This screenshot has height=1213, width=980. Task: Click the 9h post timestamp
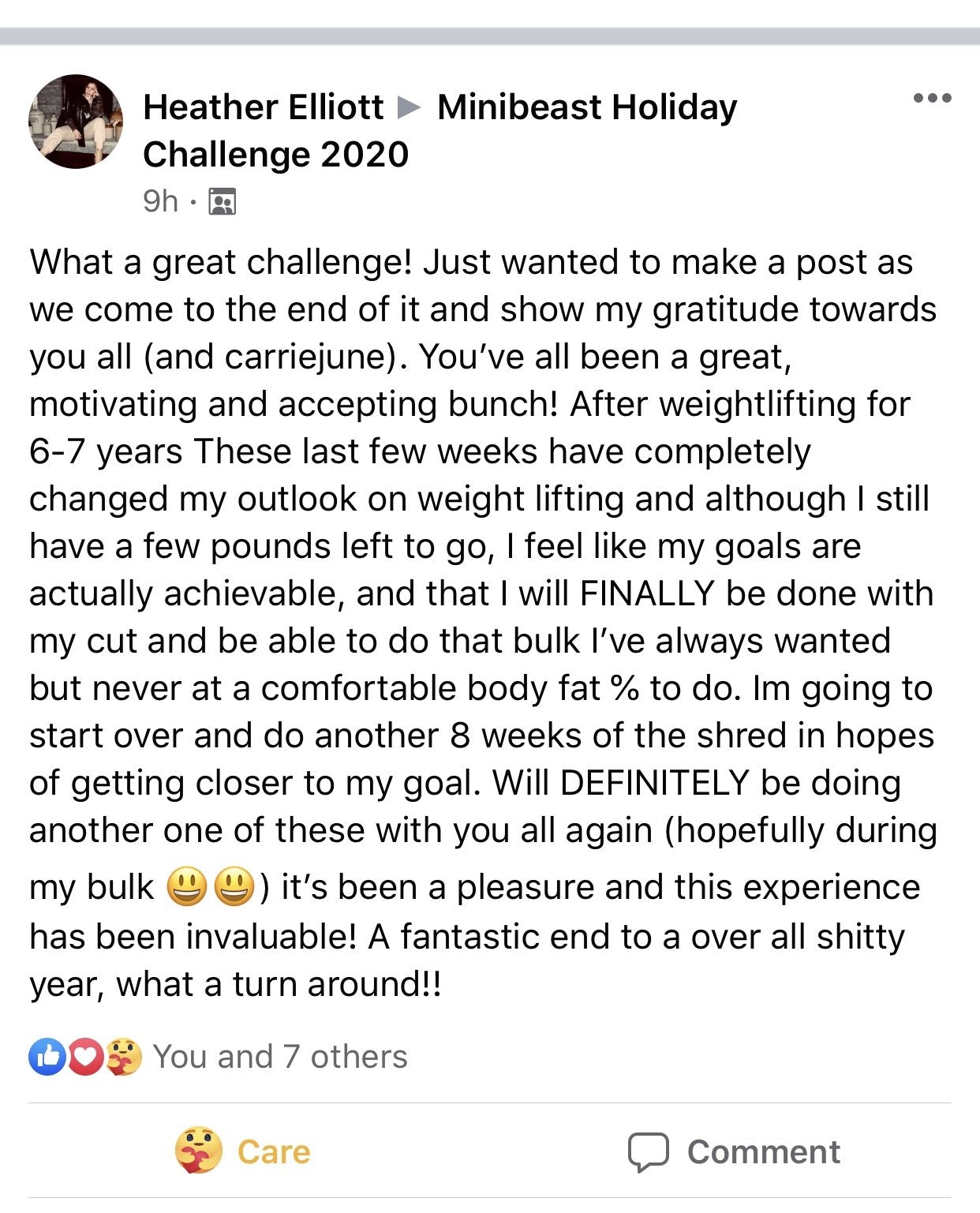coord(160,202)
